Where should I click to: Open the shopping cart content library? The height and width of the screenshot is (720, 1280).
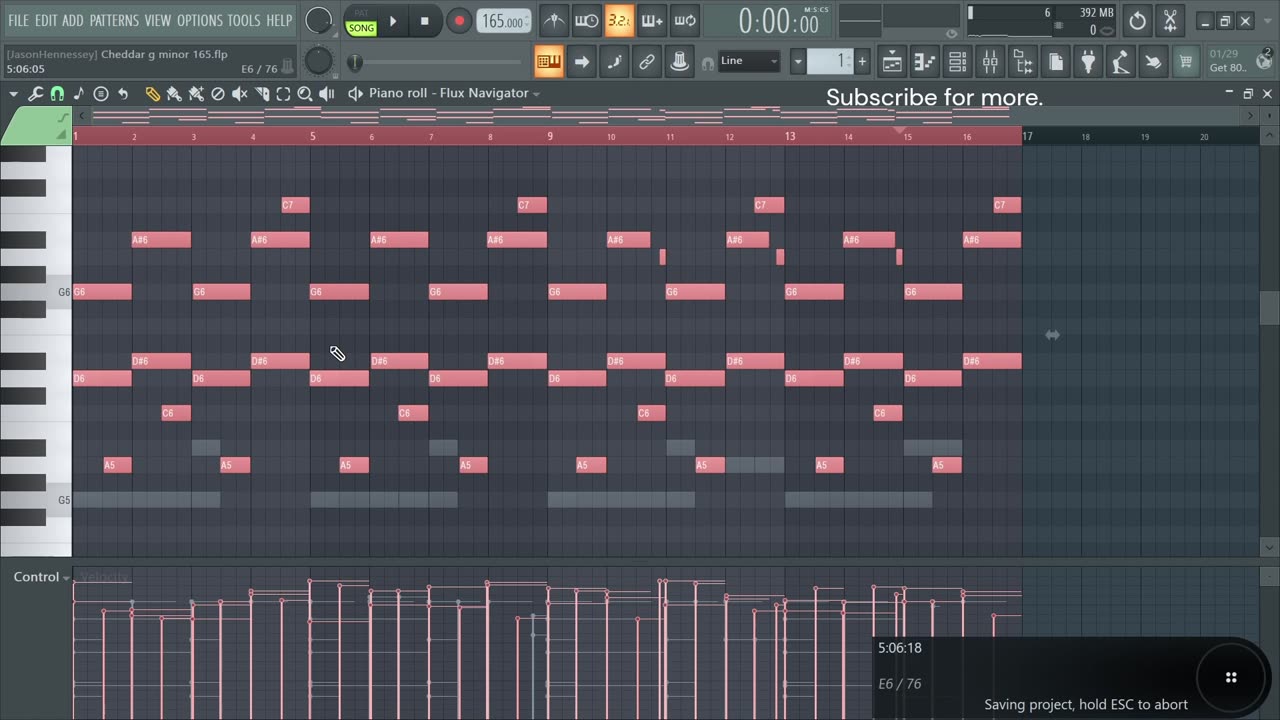click(1186, 62)
